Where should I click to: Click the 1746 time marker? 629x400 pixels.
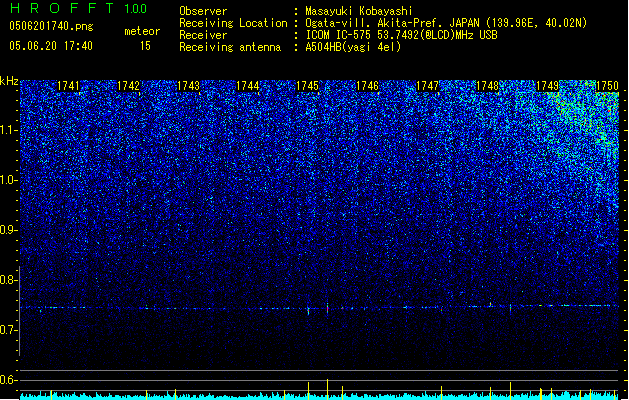pos(367,86)
